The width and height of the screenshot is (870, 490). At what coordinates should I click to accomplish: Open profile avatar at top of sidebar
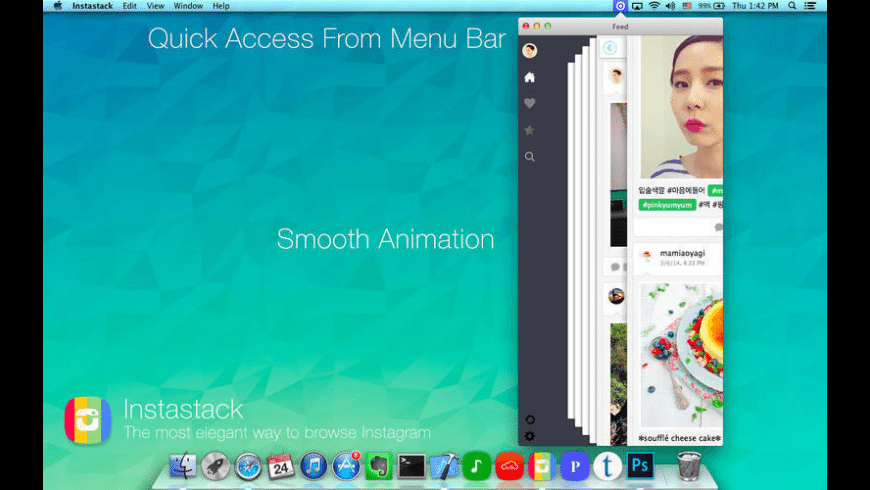pos(529,50)
